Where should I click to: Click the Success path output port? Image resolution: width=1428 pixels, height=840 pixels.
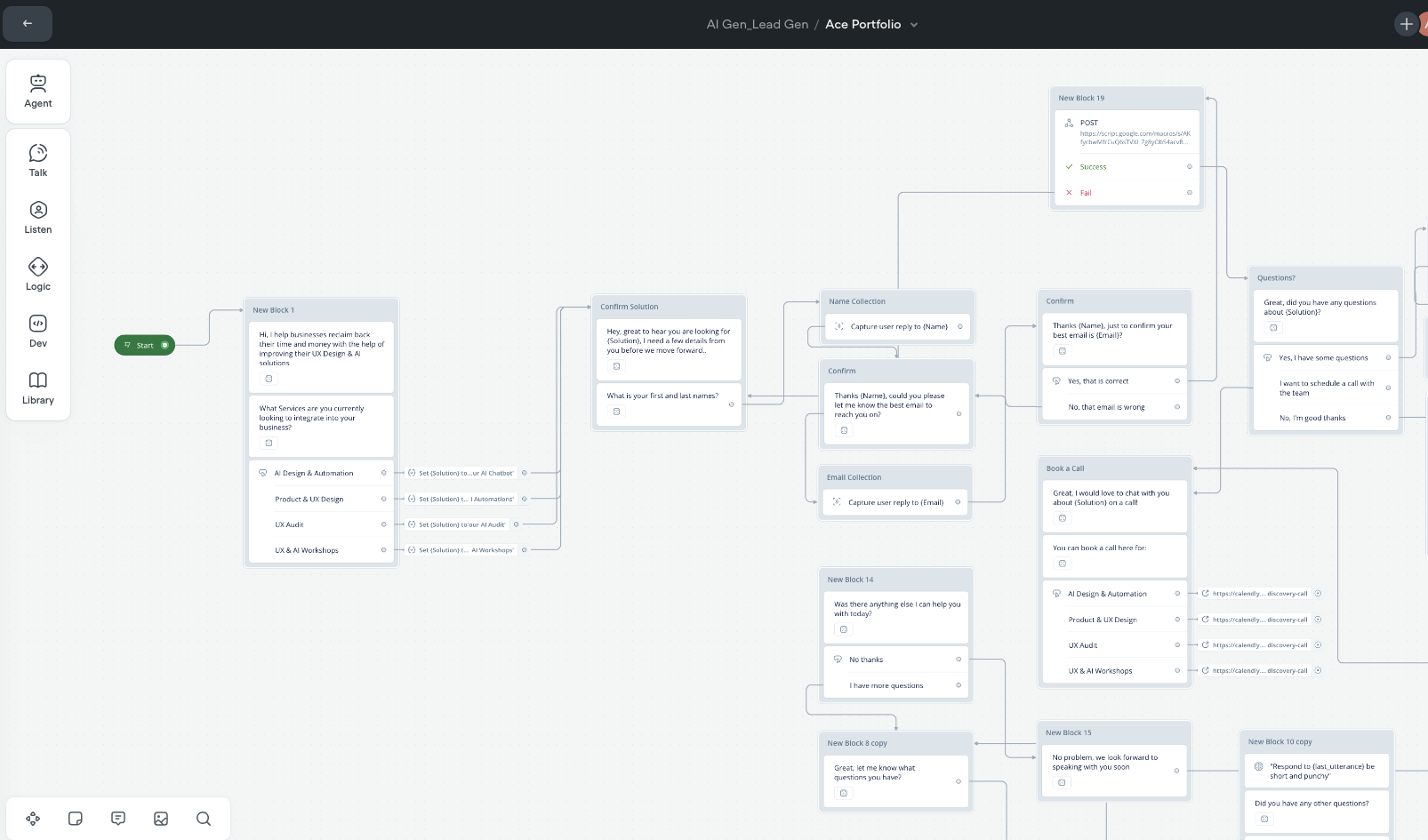[x=1190, y=166]
